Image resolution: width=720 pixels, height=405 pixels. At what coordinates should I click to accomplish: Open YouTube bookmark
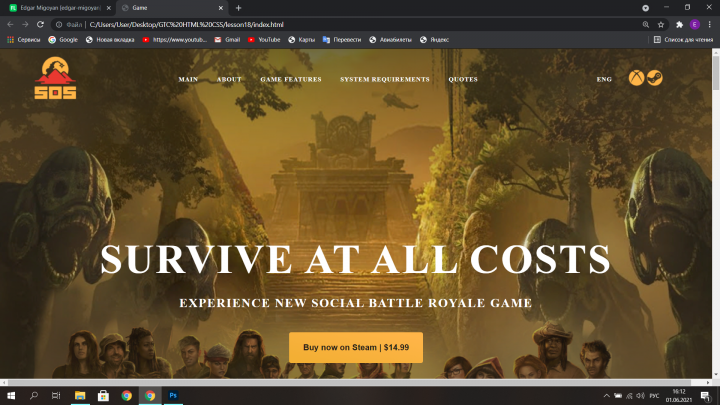264,40
